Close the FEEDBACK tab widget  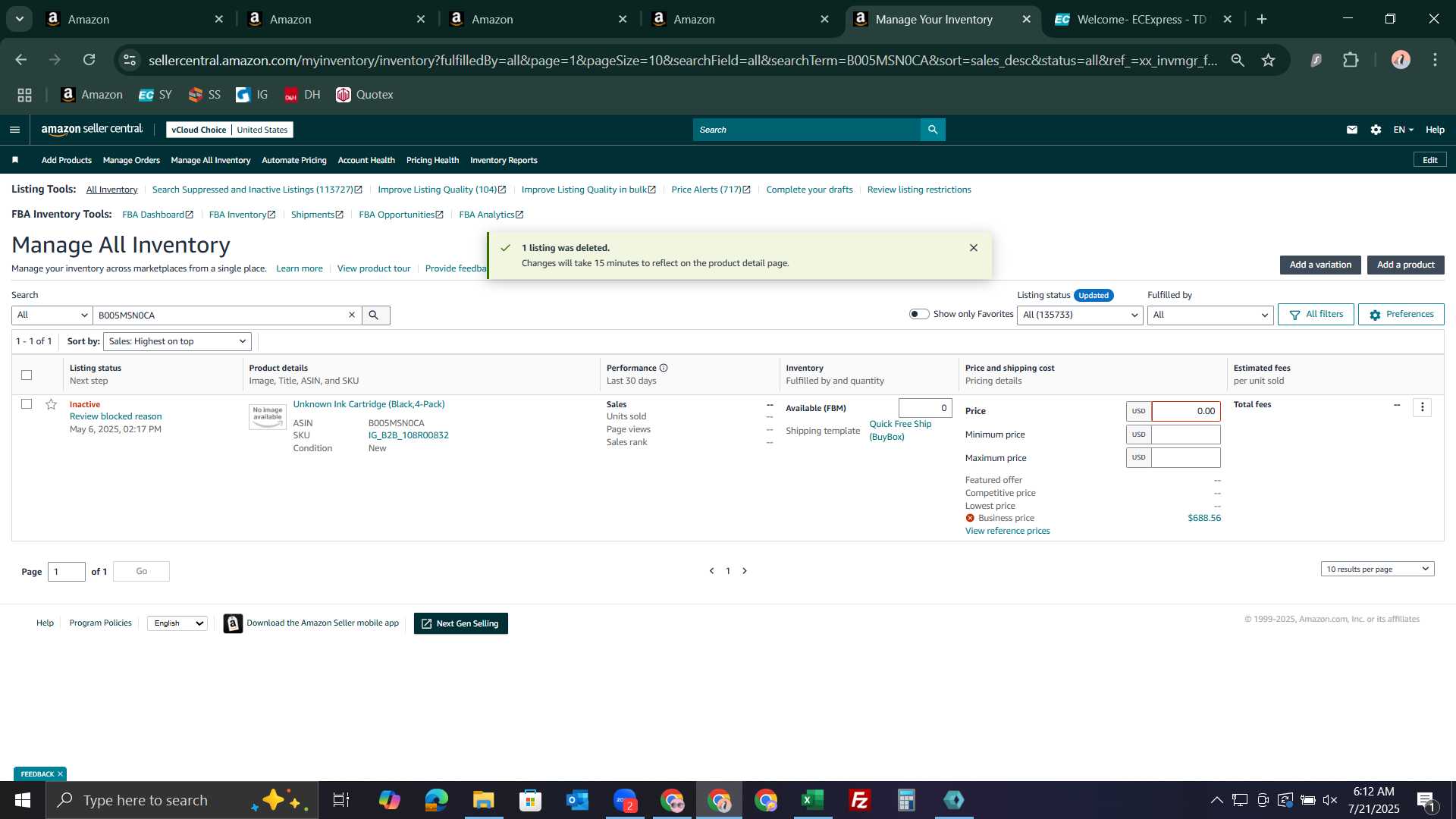(x=60, y=773)
